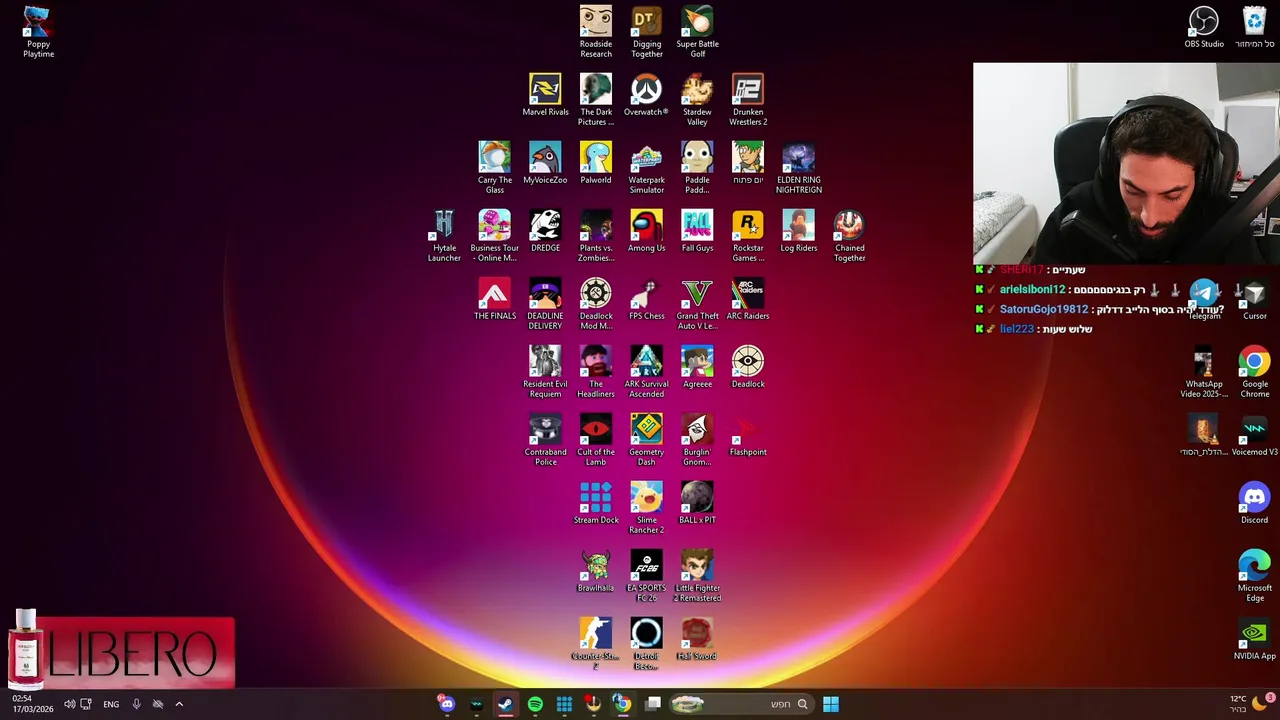The width and height of the screenshot is (1280, 720).
Task: Open OBS Studio shortcut
Action: (1204, 27)
